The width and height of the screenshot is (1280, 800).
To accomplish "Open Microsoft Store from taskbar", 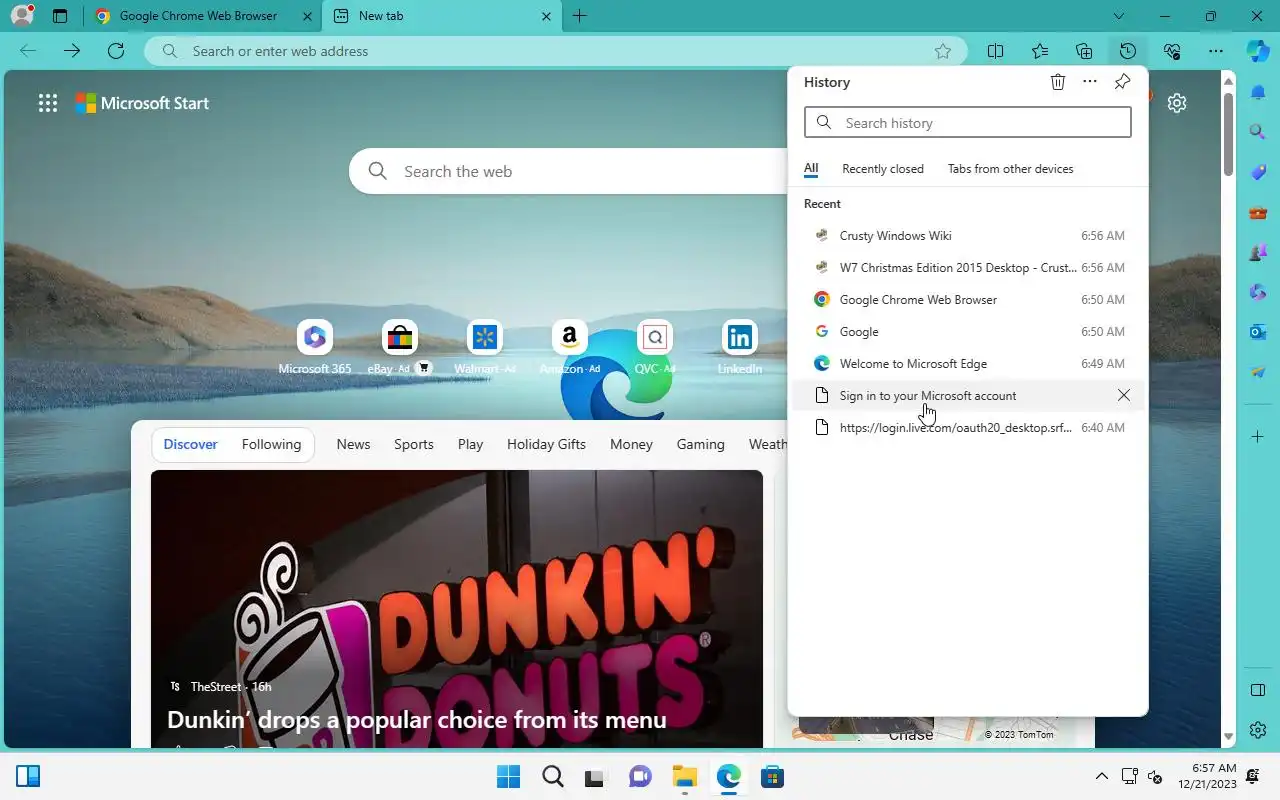I will [x=772, y=776].
